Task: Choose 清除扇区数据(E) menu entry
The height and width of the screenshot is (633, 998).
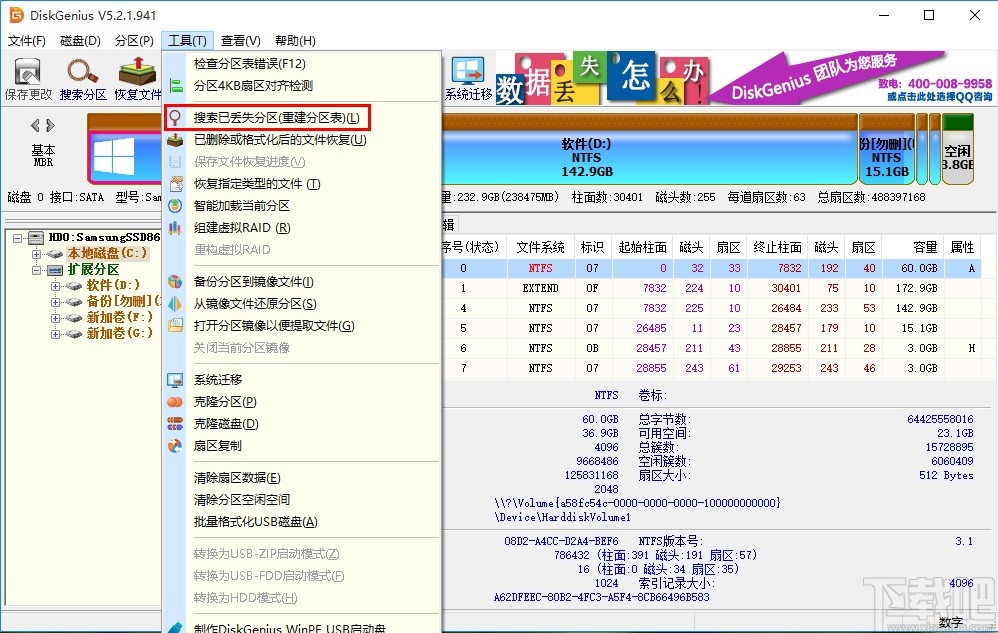Action: coord(237,478)
